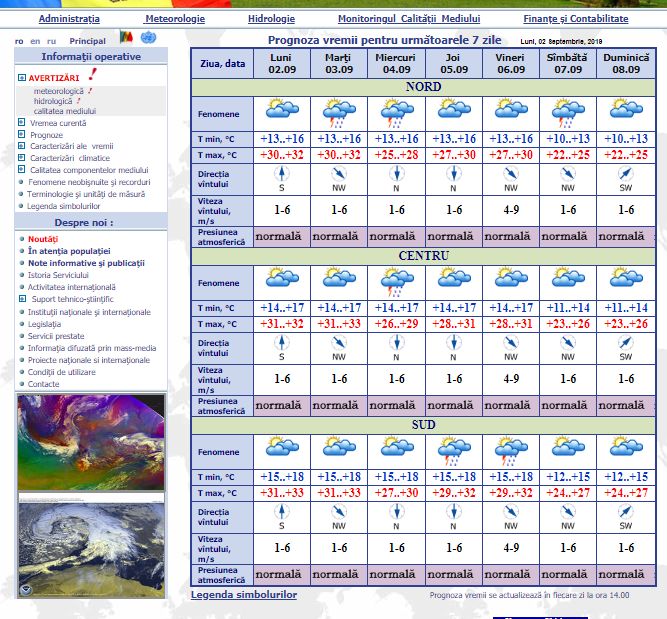Open Servicii prestate link
The width and height of the screenshot is (667, 619).
[56, 336]
